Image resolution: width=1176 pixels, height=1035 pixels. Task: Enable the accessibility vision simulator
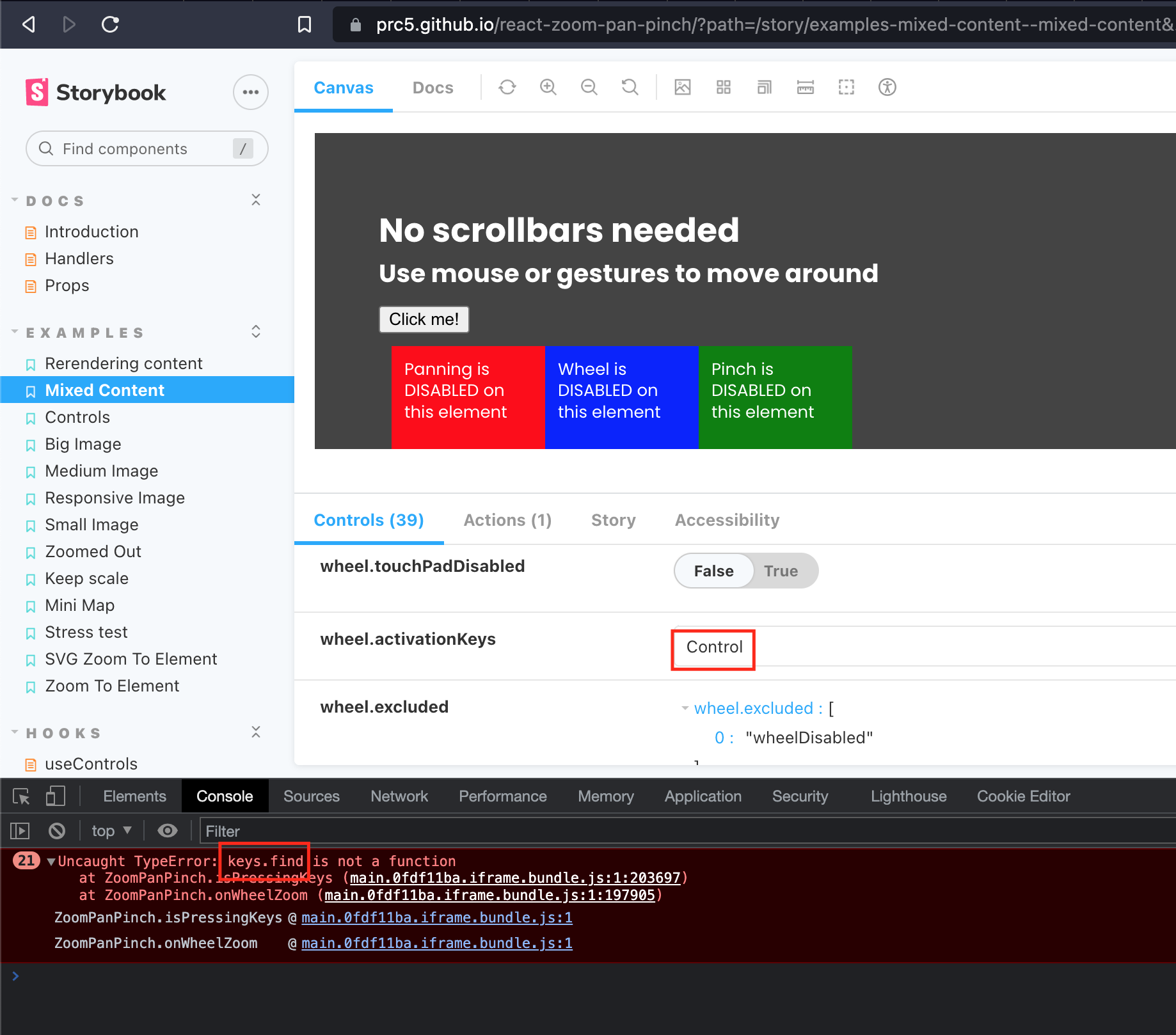pos(887,87)
